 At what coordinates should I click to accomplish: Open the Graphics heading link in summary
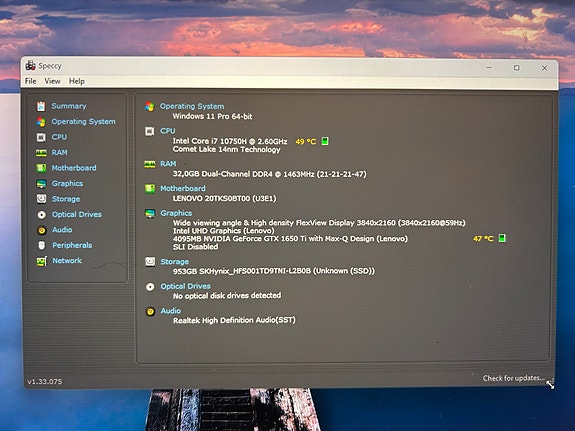click(176, 213)
